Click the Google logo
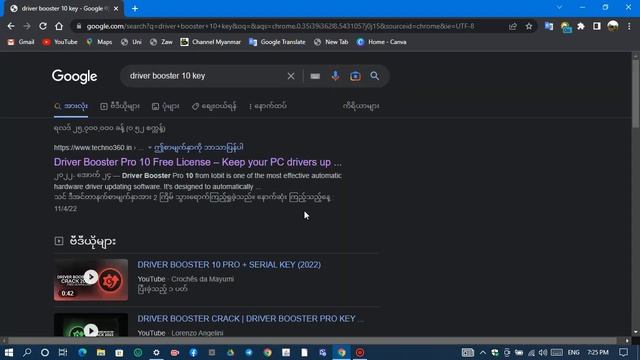Viewport: 640px width, 360px height. [x=74, y=76]
